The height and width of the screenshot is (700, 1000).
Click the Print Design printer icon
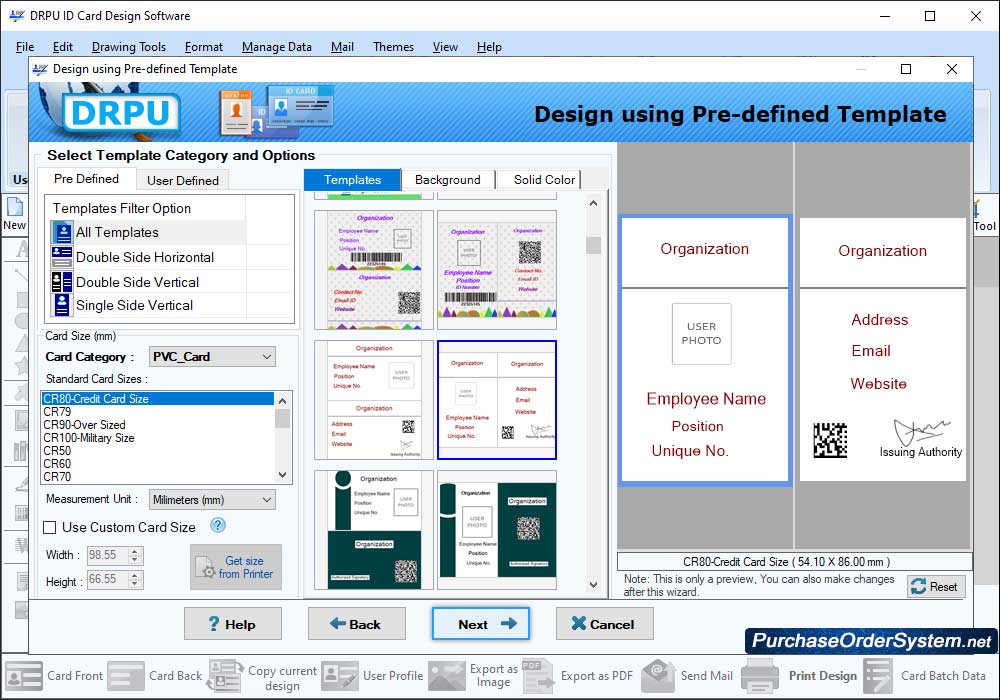point(760,676)
